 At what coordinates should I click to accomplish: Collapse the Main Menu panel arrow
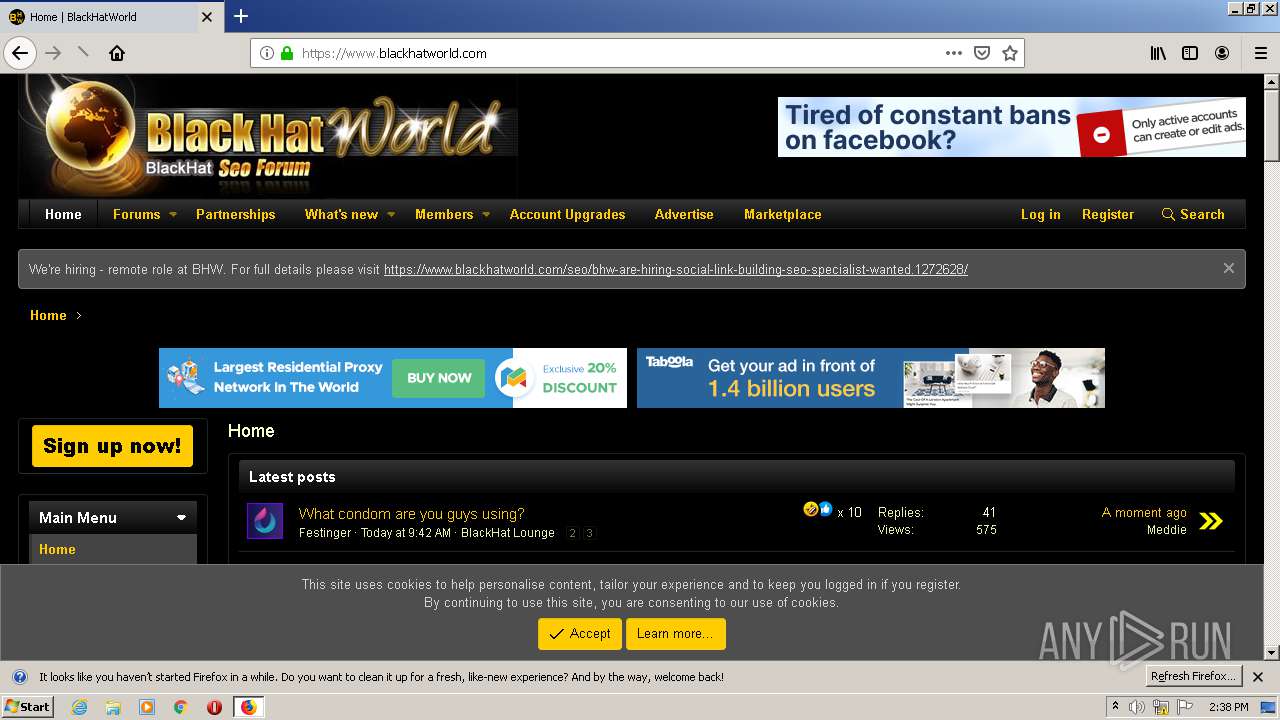point(181,518)
